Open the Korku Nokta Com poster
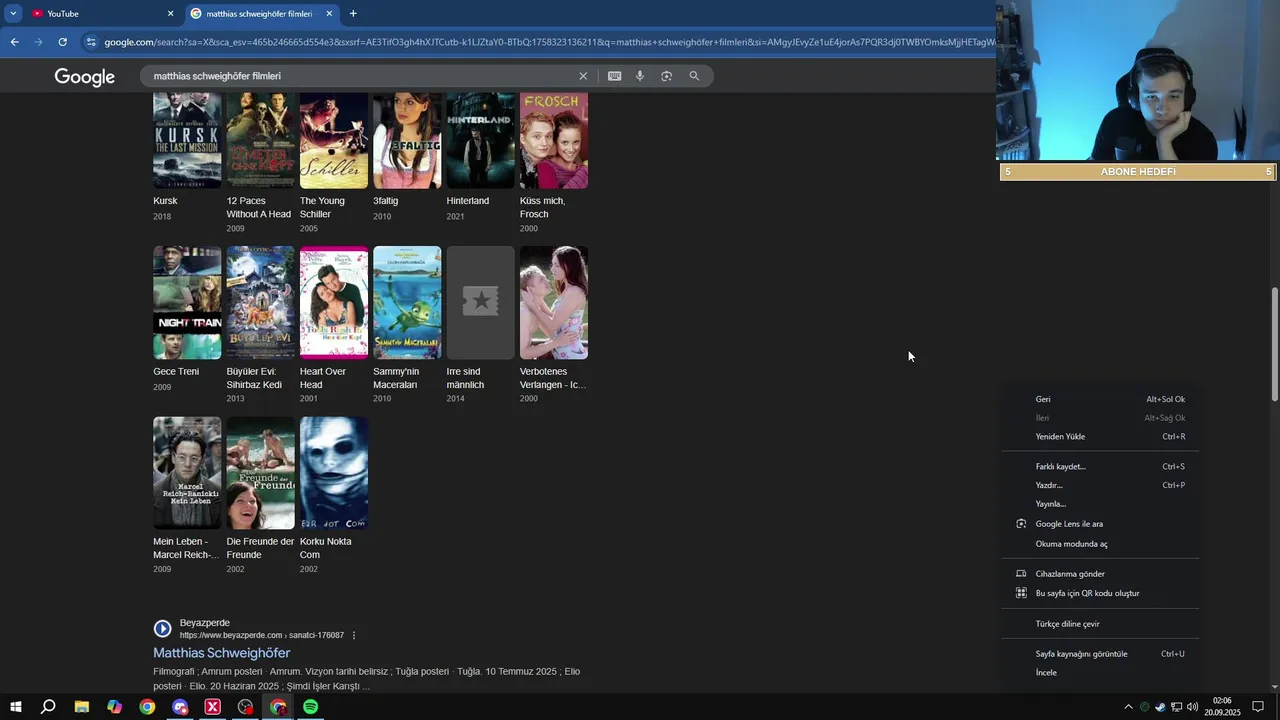1280x720 pixels. 334,473
